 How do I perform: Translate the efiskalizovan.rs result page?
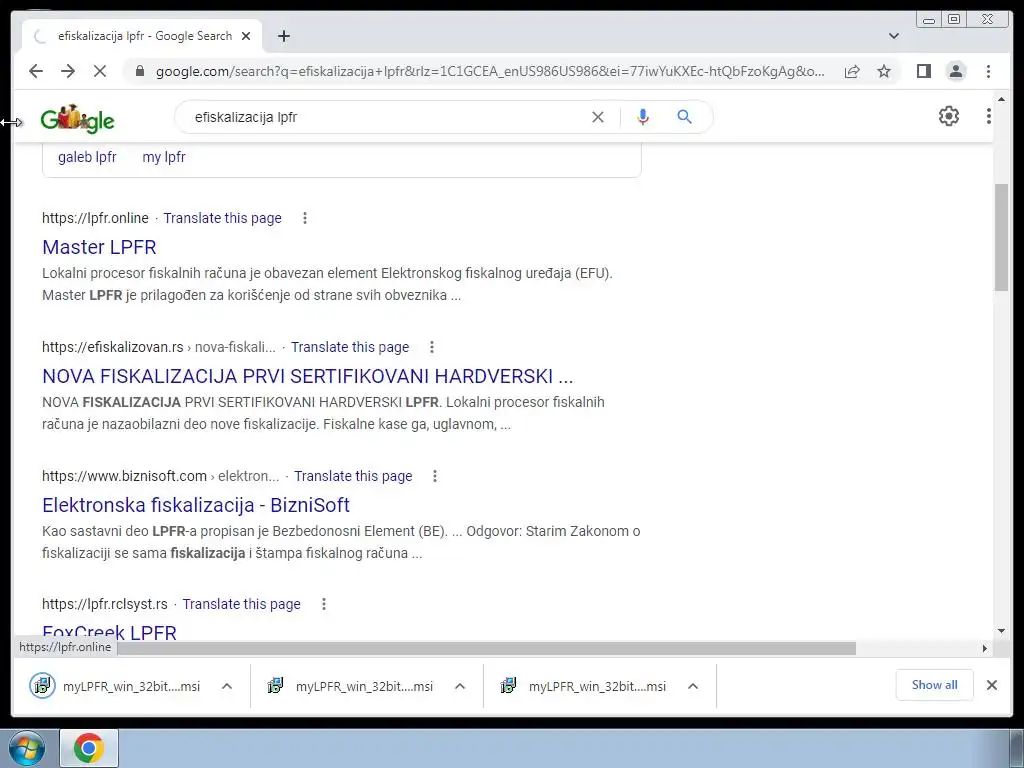pos(350,347)
